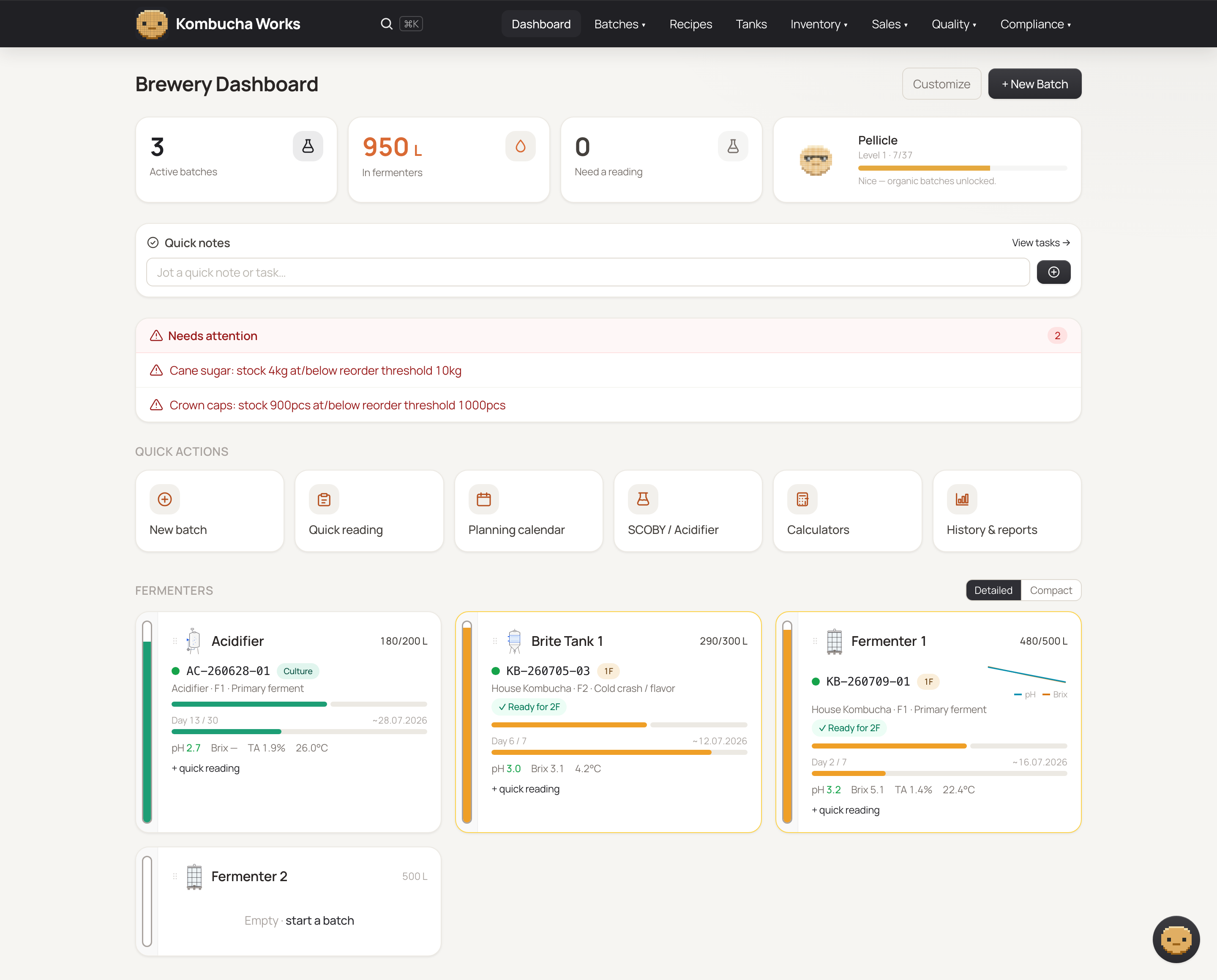Image resolution: width=1217 pixels, height=980 pixels.
Task: Add the quick note with the plus button
Action: click(x=1053, y=272)
